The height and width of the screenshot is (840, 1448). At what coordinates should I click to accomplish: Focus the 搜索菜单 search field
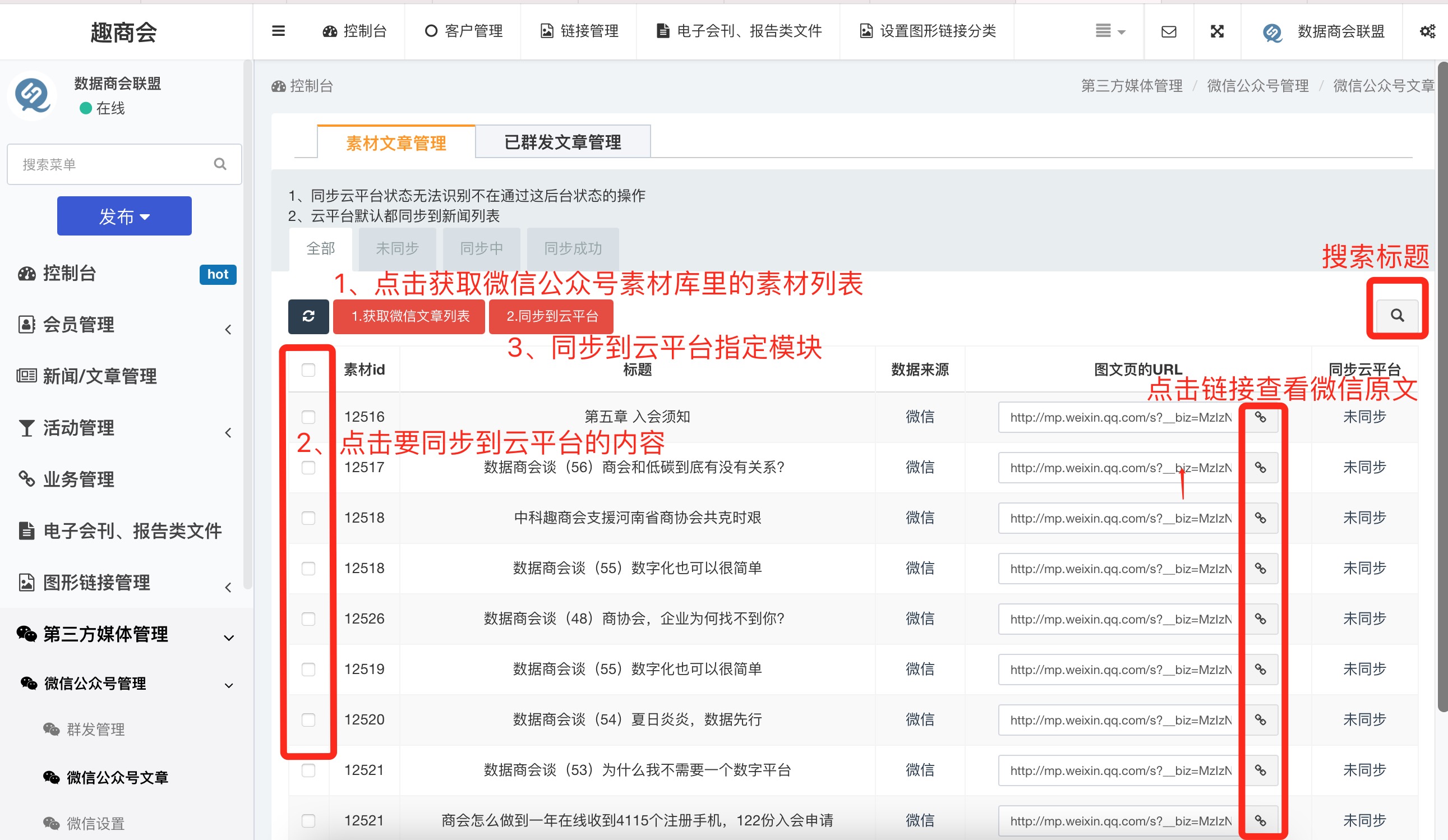click(x=115, y=164)
